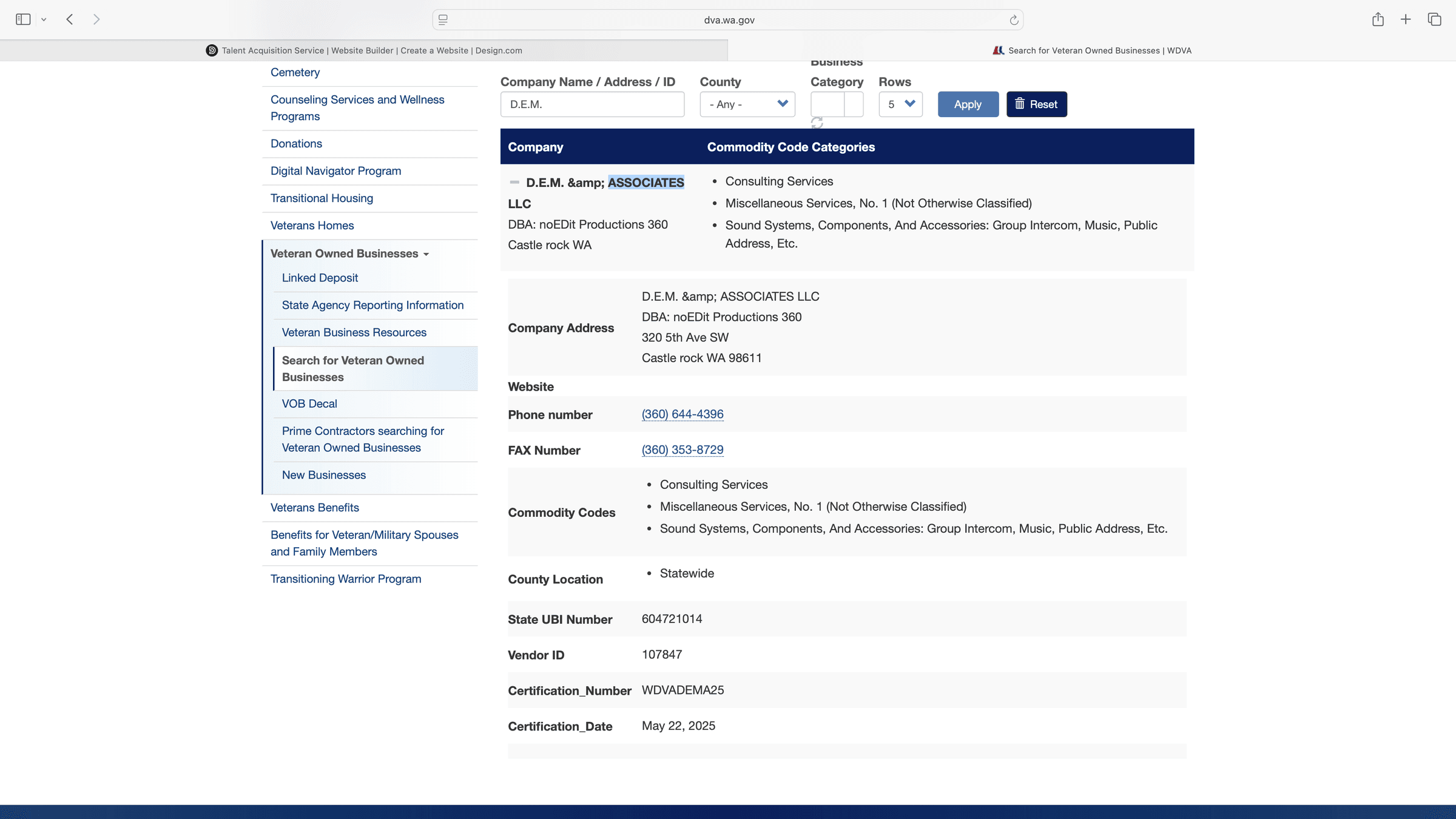Show the tab overview icon
This screenshot has width=1456, height=819.
click(x=1434, y=19)
